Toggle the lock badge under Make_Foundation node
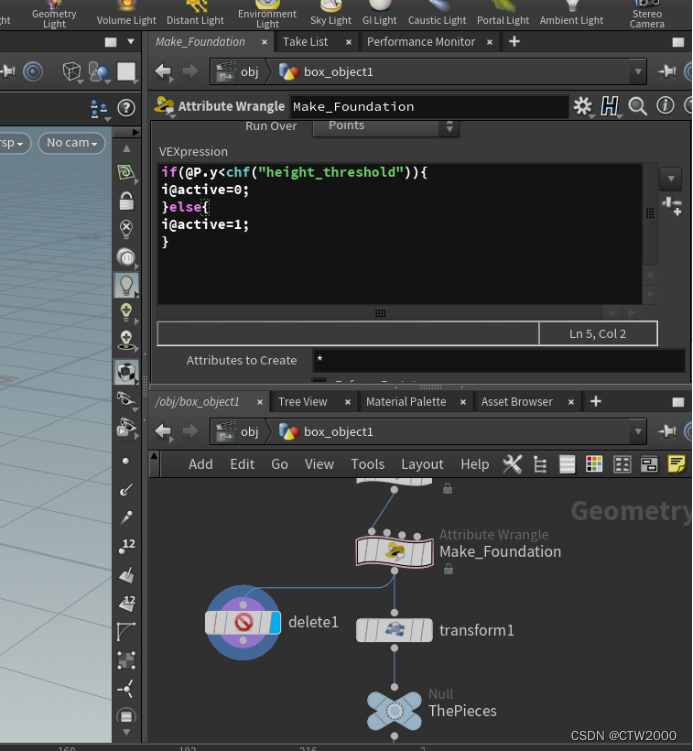The image size is (693, 751). [x=448, y=569]
